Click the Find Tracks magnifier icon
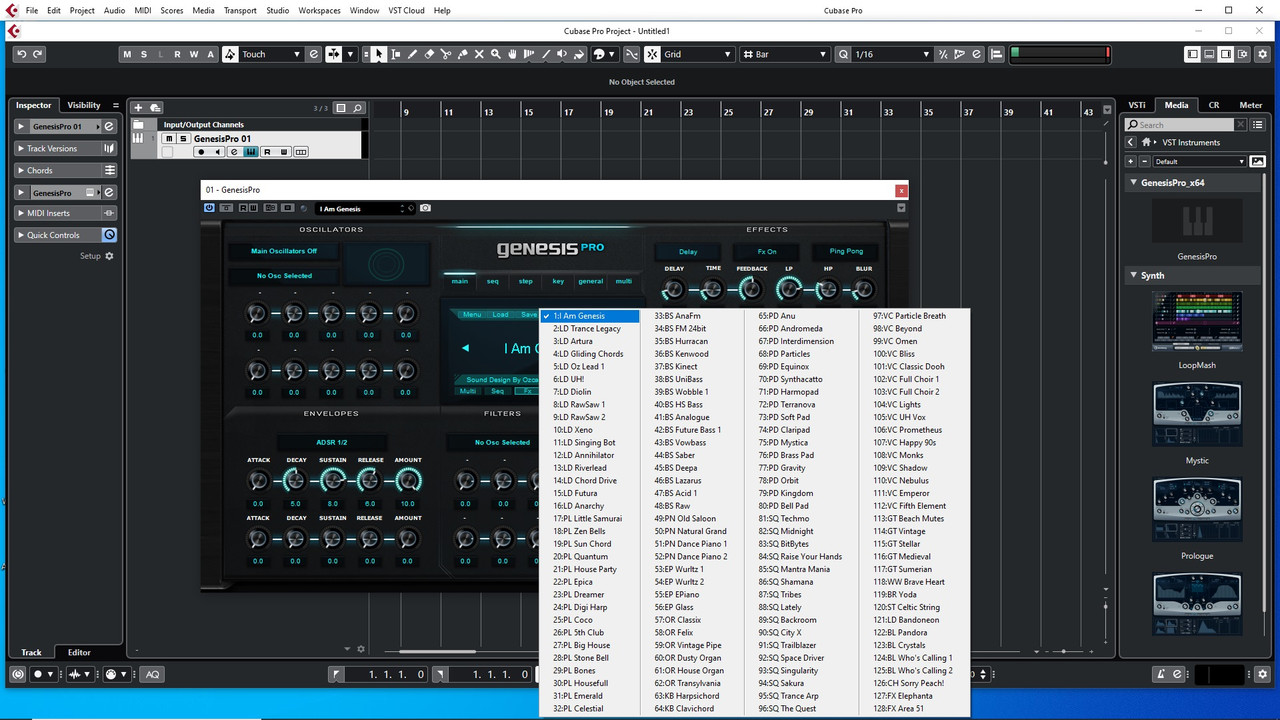 point(357,108)
